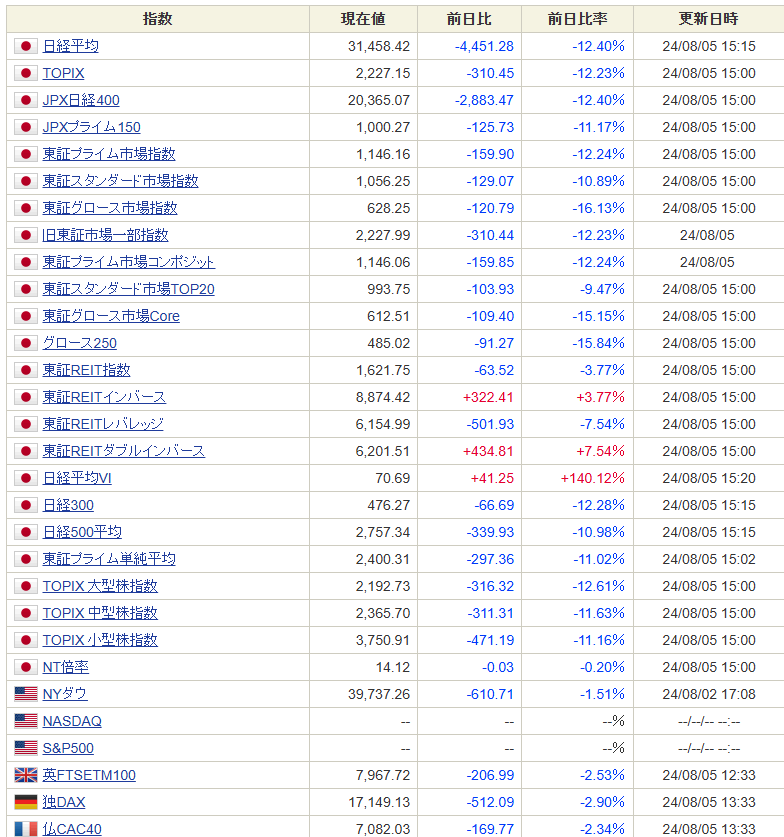Open the 英FTSETM100 link
Image resolution: width=784 pixels, height=837 pixels.
click(89, 775)
